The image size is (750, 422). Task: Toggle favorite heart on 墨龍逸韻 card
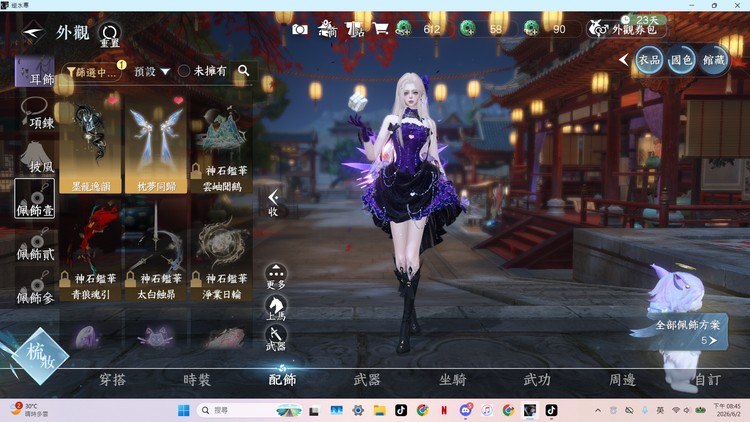click(112, 100)
